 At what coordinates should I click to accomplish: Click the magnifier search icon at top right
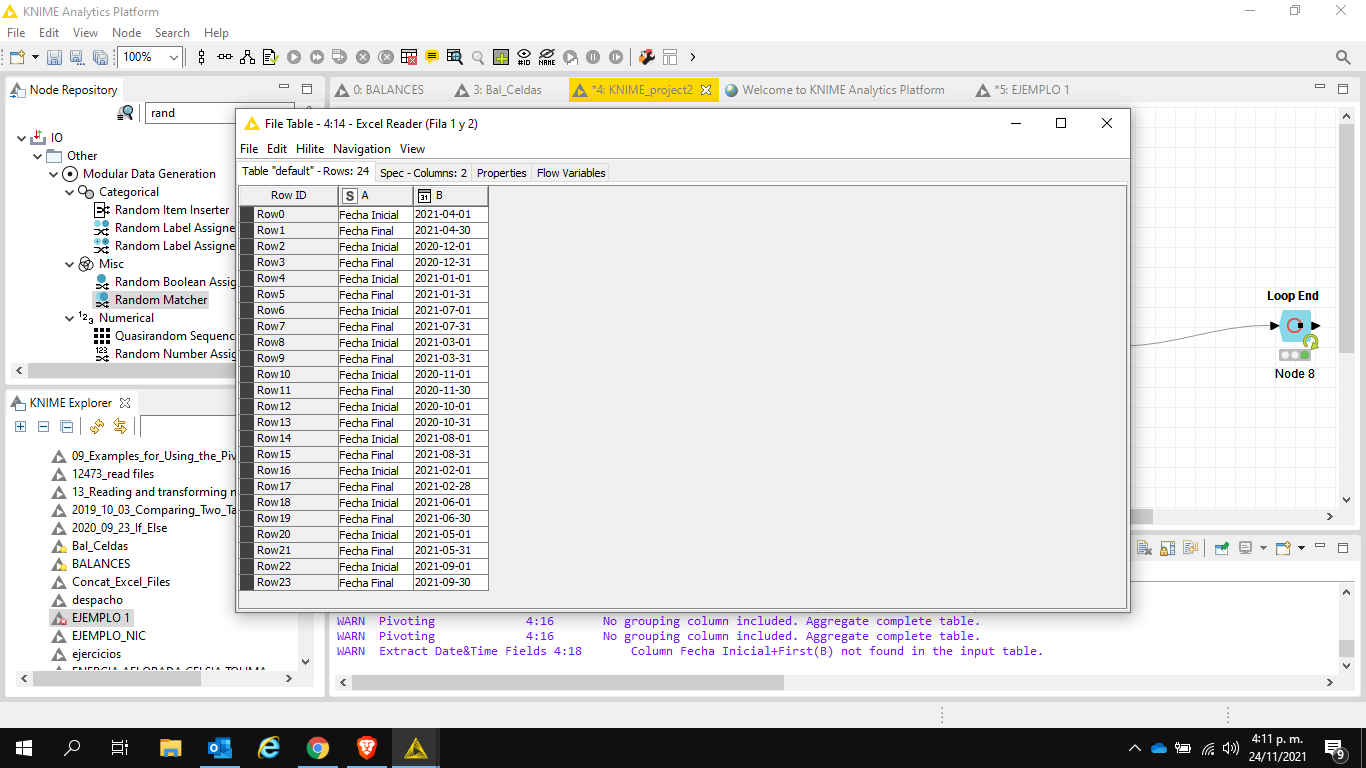(x=1344, y=57)
